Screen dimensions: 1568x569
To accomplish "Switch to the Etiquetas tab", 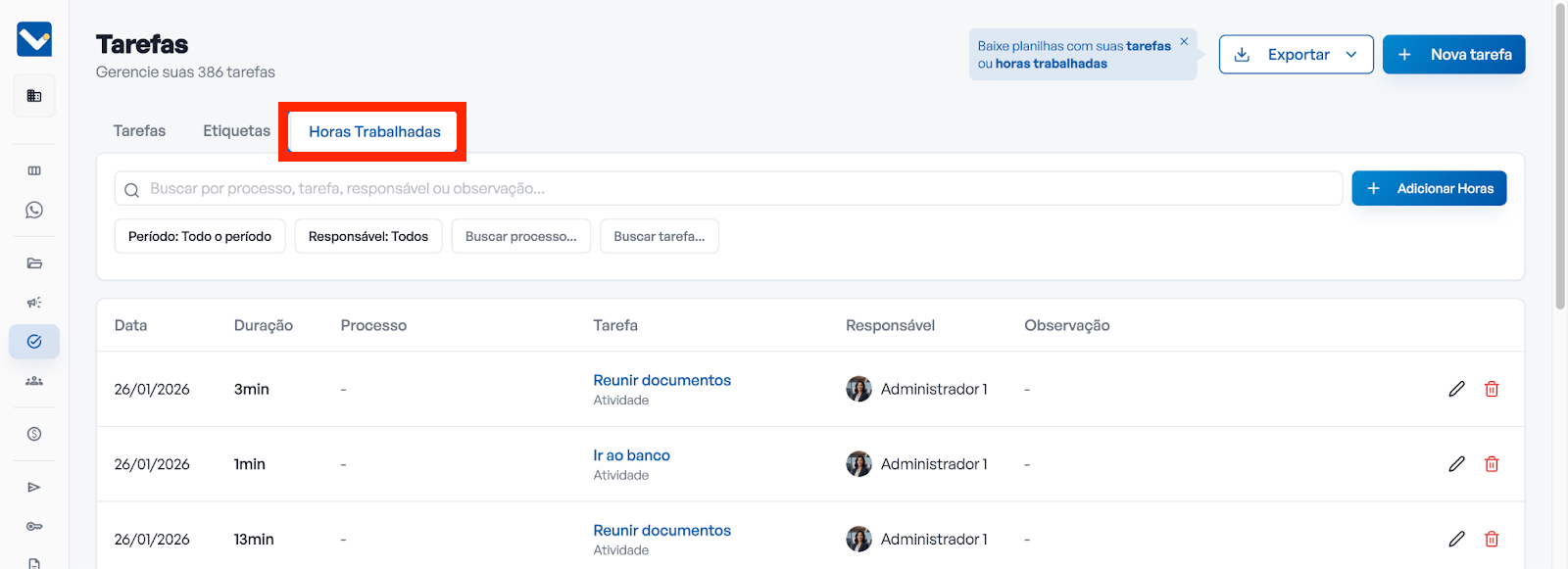I will pyautogui.click(x=236, y=131).
